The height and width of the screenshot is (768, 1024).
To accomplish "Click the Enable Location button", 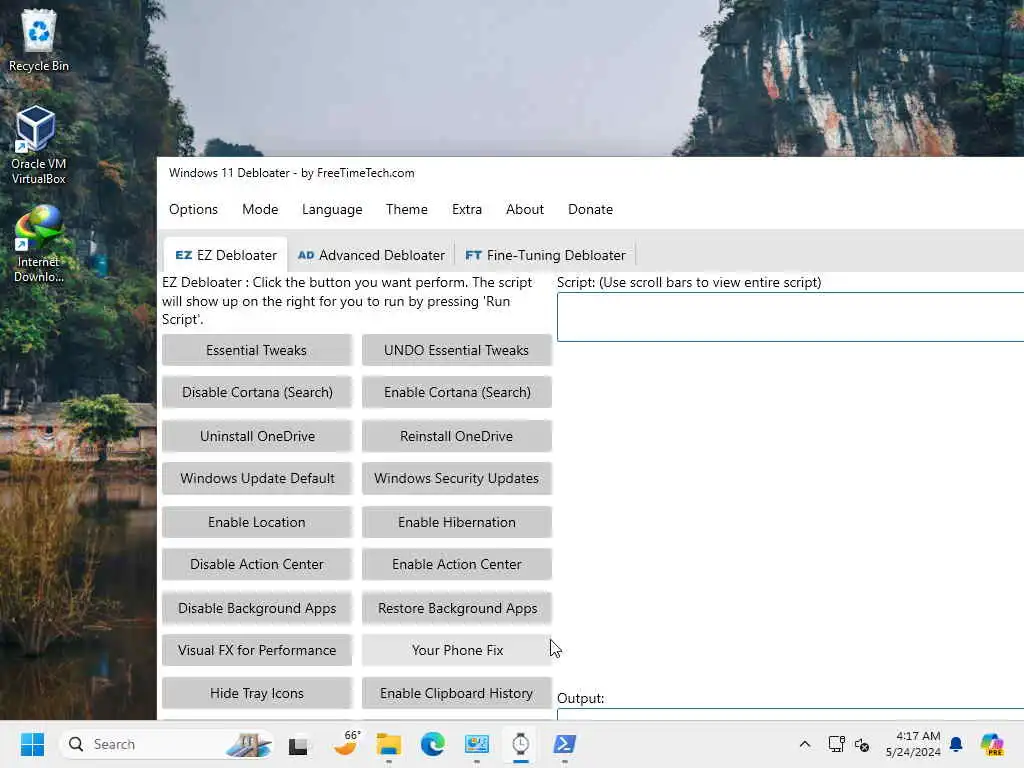I will click(257, 522).
